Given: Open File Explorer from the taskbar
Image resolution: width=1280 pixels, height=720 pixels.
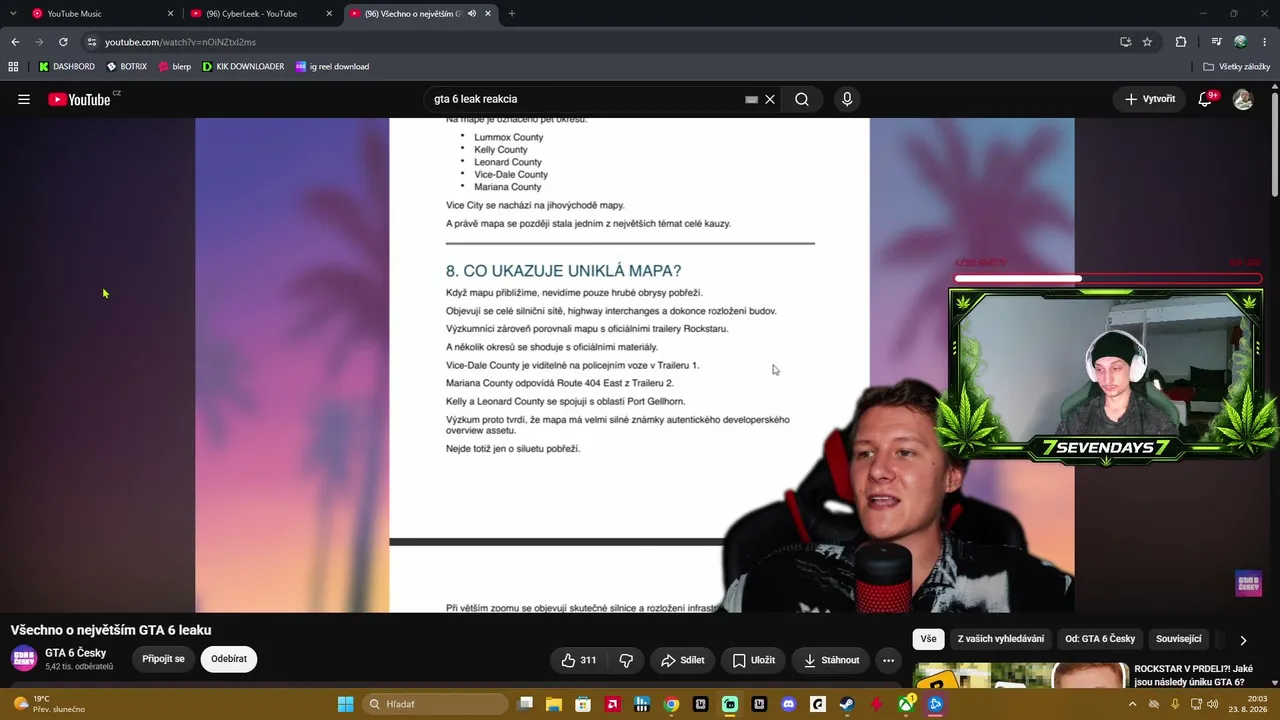Looking at the screenshot, I should click(554, 704).
